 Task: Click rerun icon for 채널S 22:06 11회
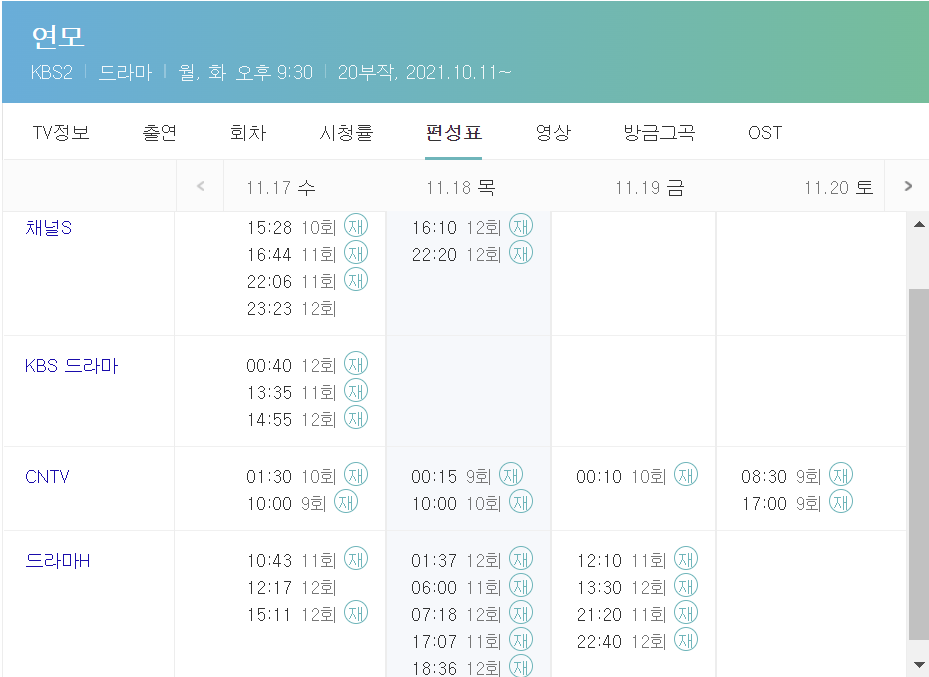click(356, 280)
